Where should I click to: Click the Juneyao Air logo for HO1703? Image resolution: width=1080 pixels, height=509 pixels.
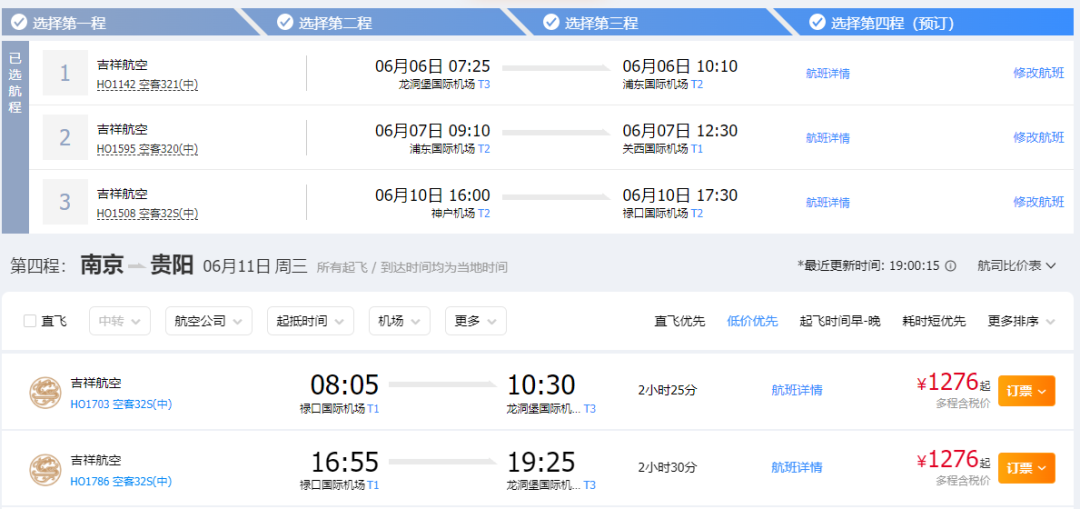45,393
